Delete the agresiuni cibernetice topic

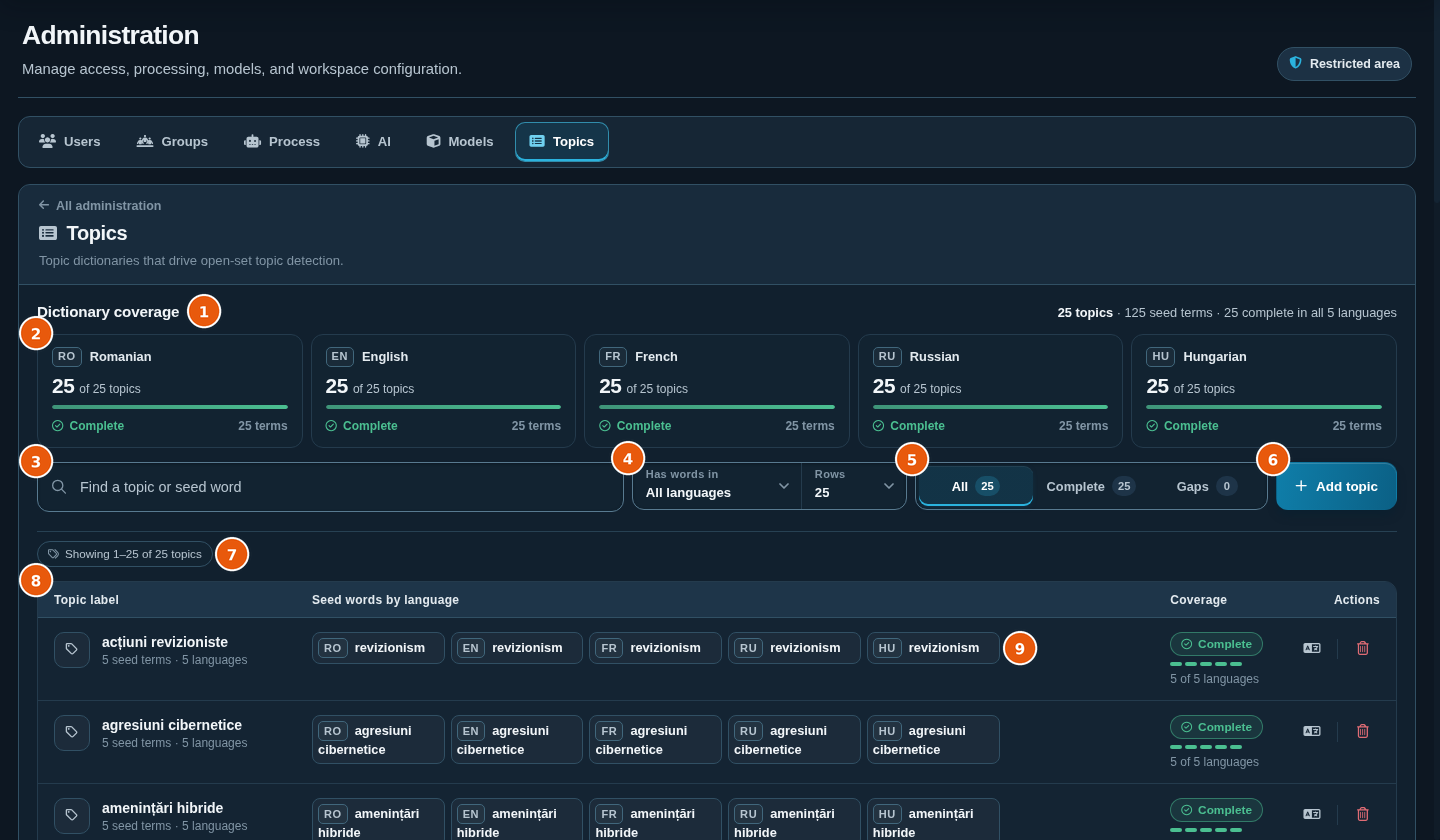[1362, 731]
